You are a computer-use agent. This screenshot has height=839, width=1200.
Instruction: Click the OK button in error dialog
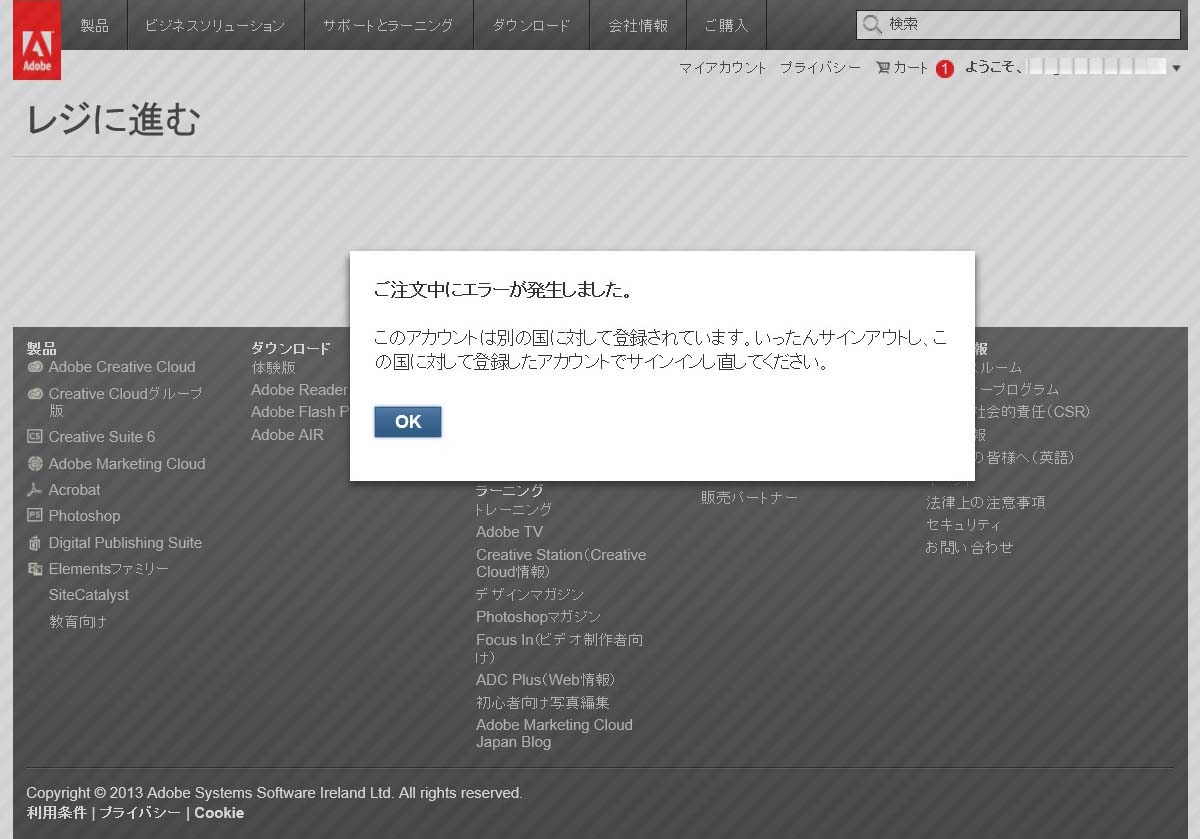(408, 422)
